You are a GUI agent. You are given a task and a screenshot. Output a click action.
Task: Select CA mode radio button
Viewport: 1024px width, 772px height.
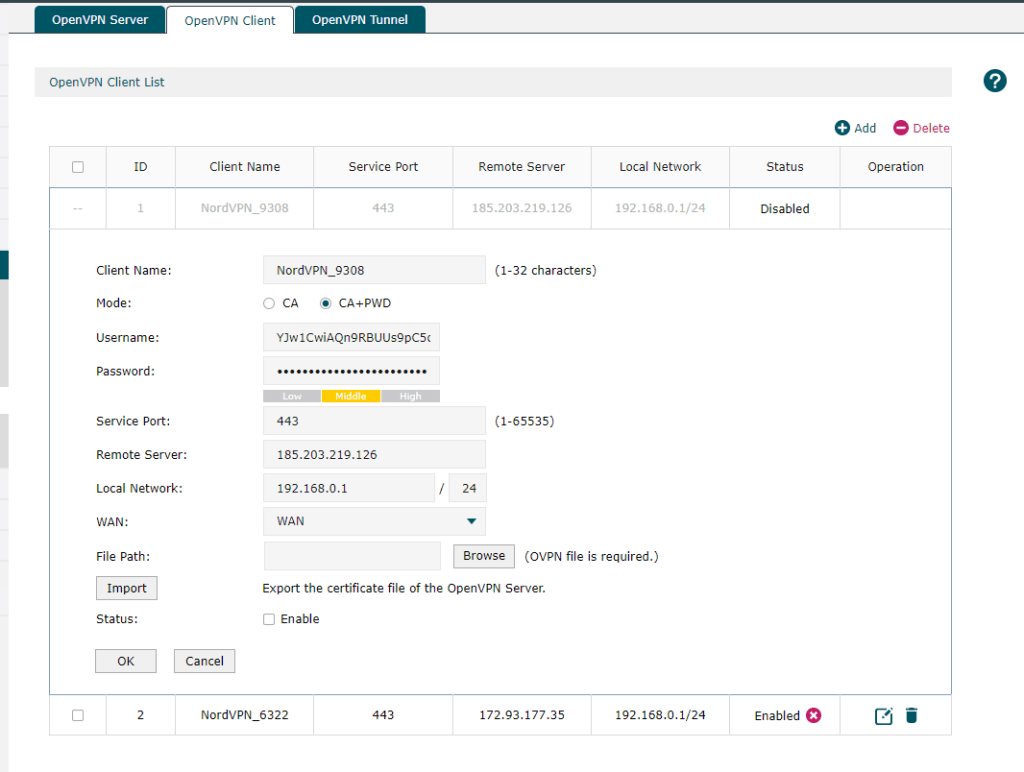[269, 304]
